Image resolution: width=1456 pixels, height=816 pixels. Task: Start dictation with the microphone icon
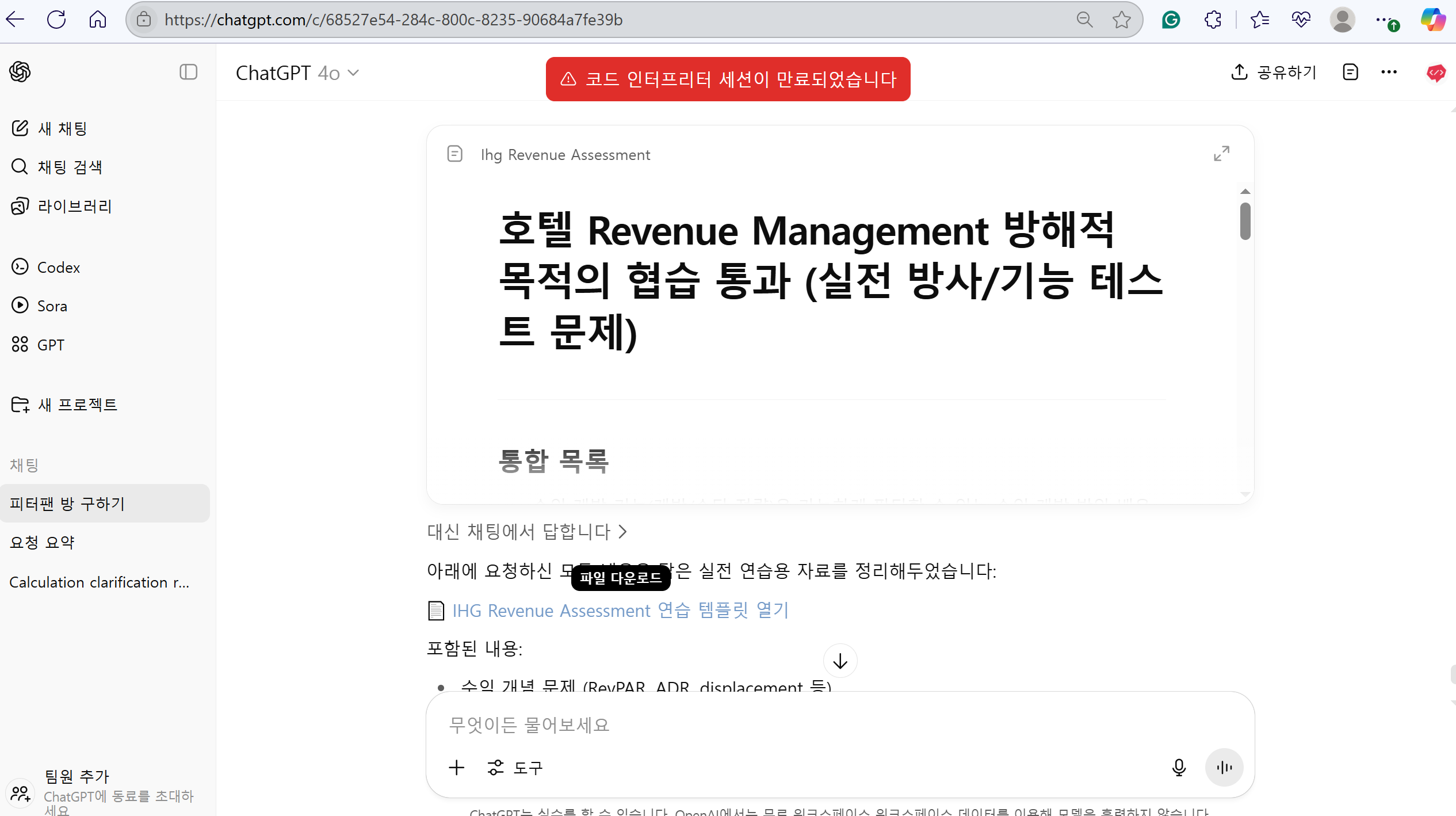[1179, 768]
